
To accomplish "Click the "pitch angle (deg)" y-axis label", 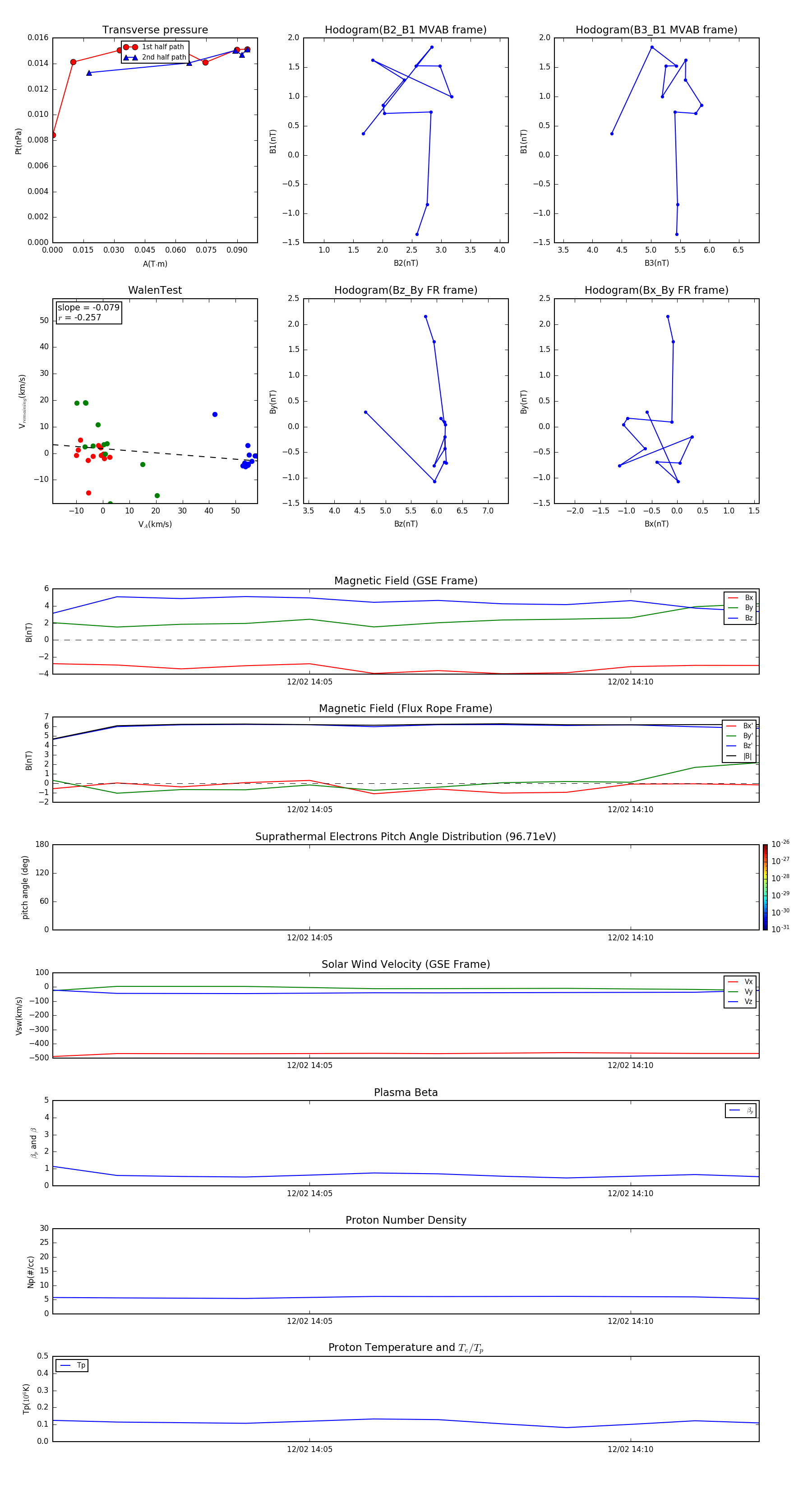I will pyautogui.click(x=25, y=887).
